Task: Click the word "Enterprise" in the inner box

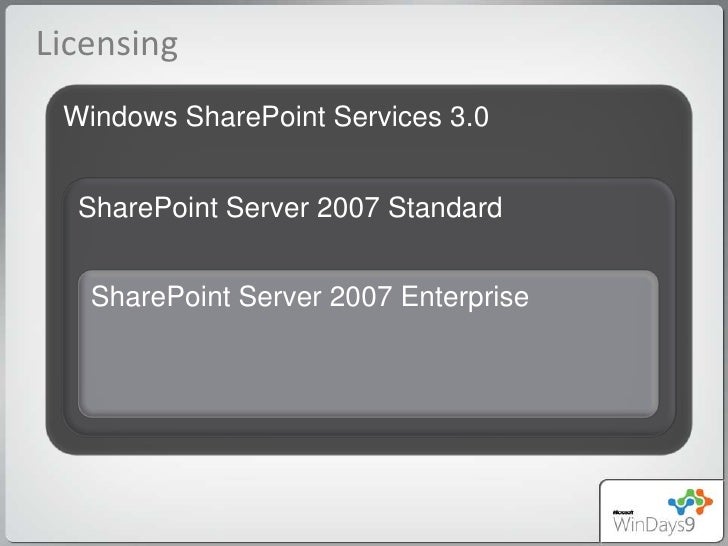Action: coord(465,297)
